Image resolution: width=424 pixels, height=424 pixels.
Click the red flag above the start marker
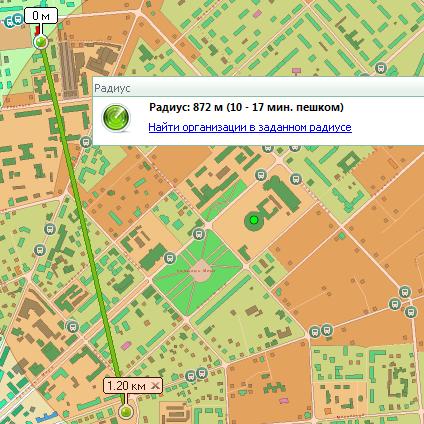pos(37,30)
